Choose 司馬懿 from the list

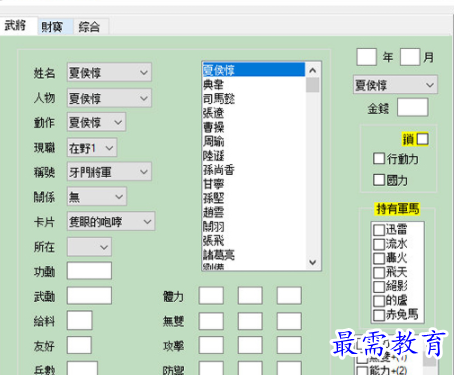click(254, 99)
